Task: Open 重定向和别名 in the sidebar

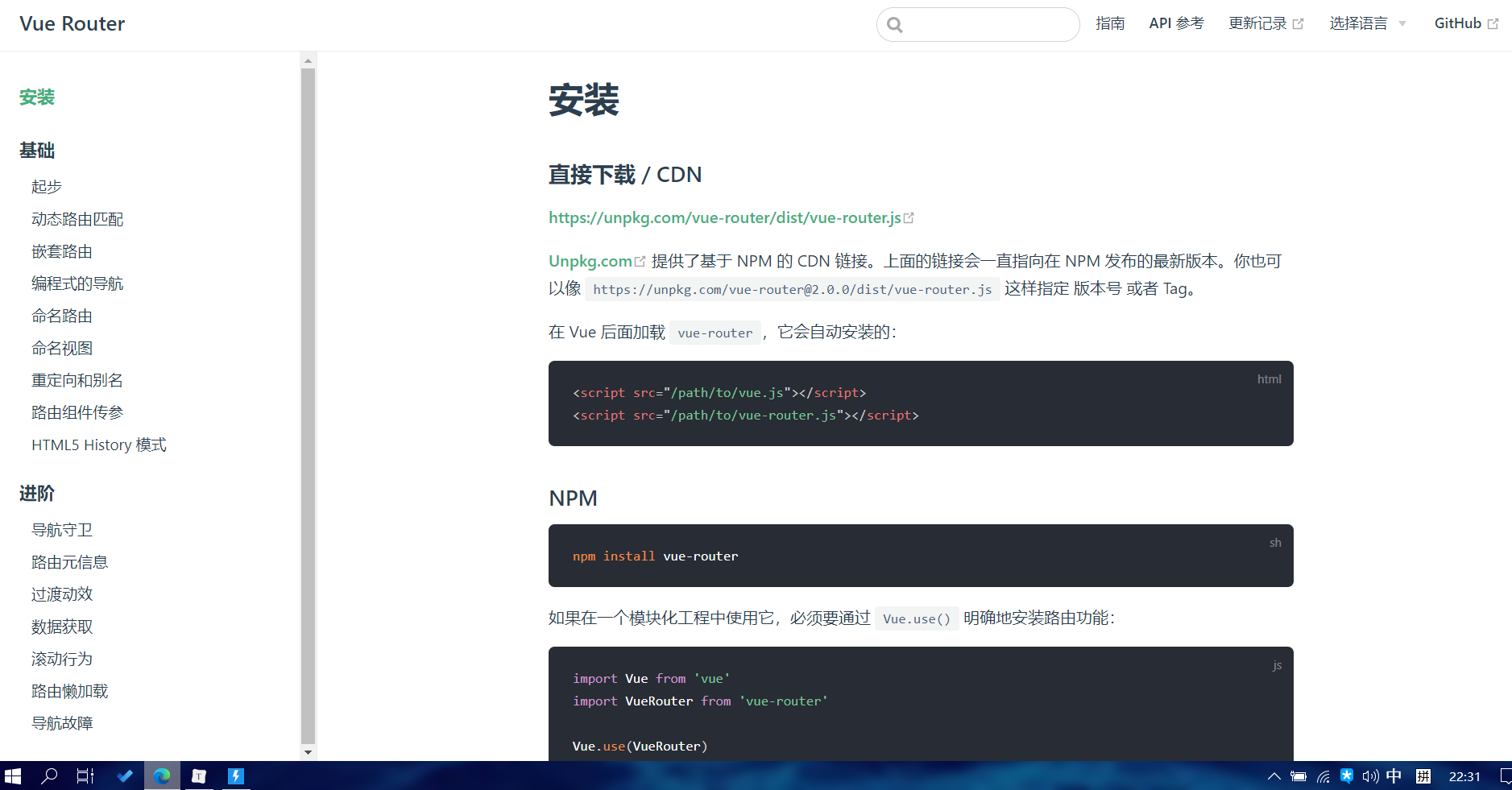Action: pyautogui.click(x=77, y=380)
